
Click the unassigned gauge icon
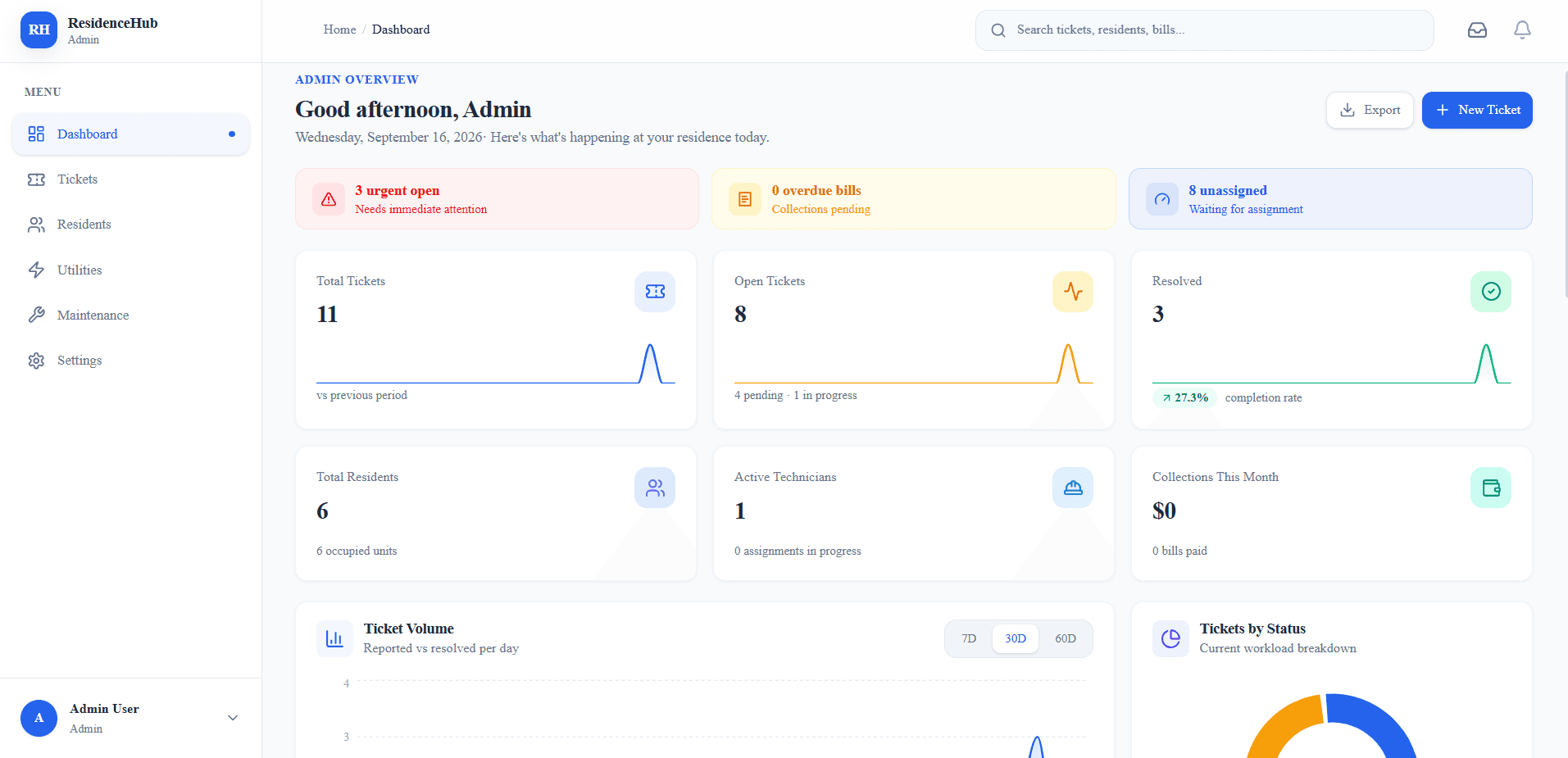1162,199
